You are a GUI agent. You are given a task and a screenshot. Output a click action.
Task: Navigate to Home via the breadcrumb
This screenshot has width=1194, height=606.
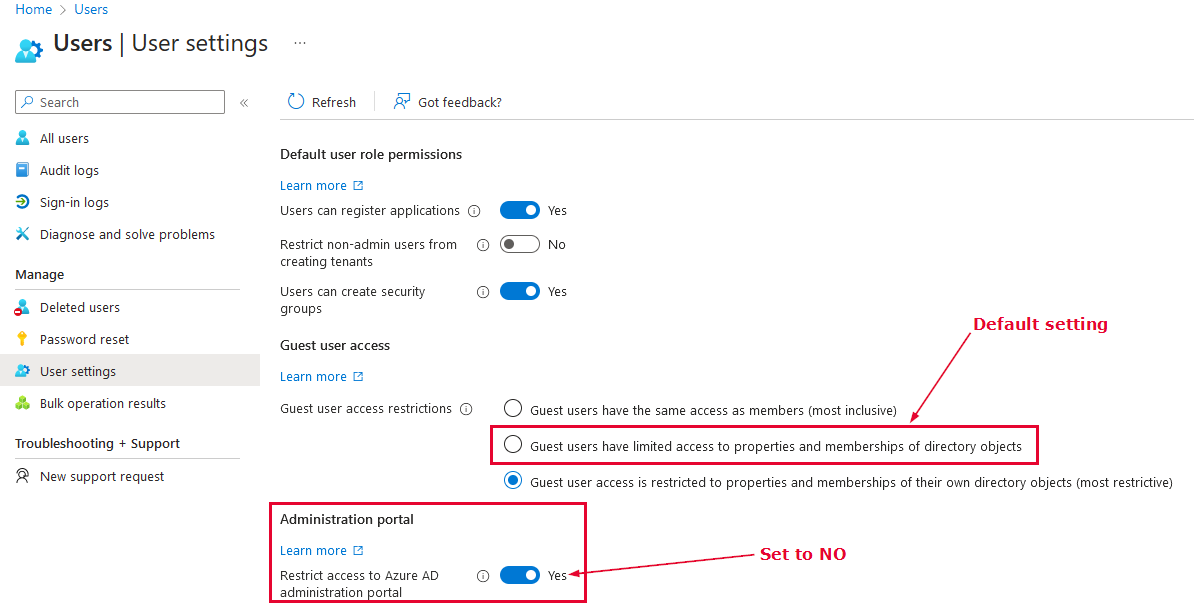[33, 9]
